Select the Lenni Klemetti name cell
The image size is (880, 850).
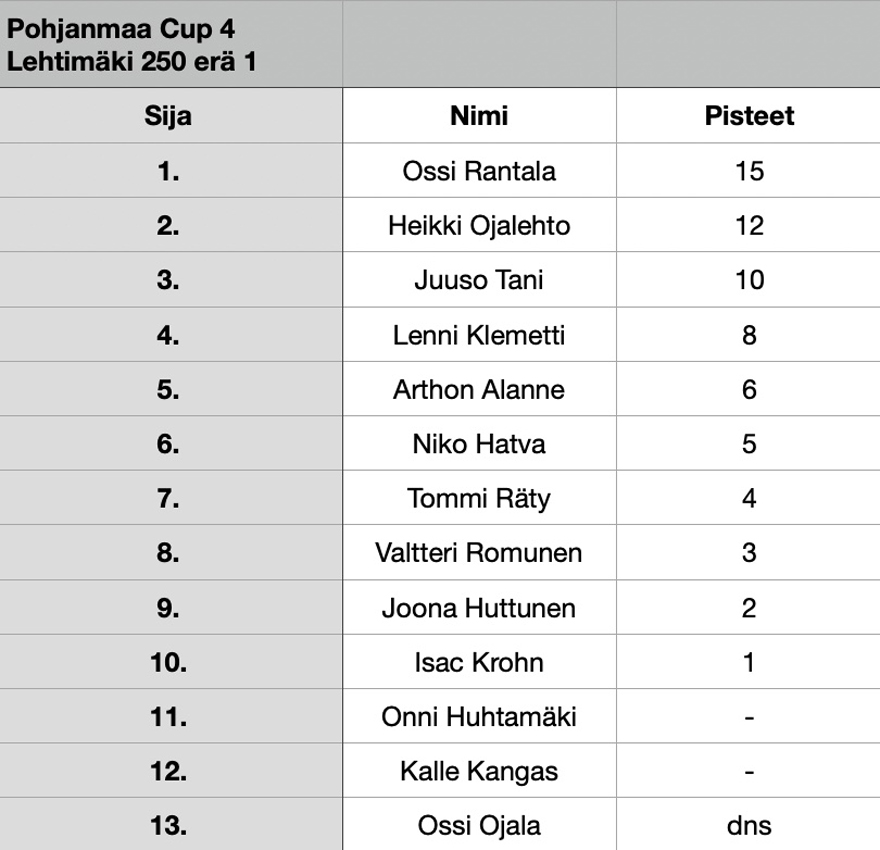pyautogui.click(x=479, y=334)
